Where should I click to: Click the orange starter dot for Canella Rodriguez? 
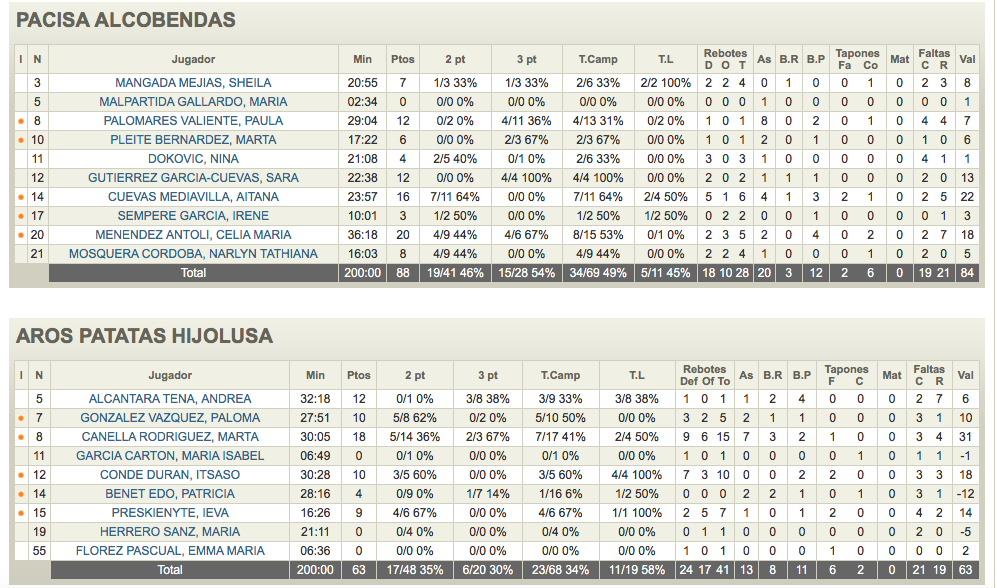coord(20,437)
